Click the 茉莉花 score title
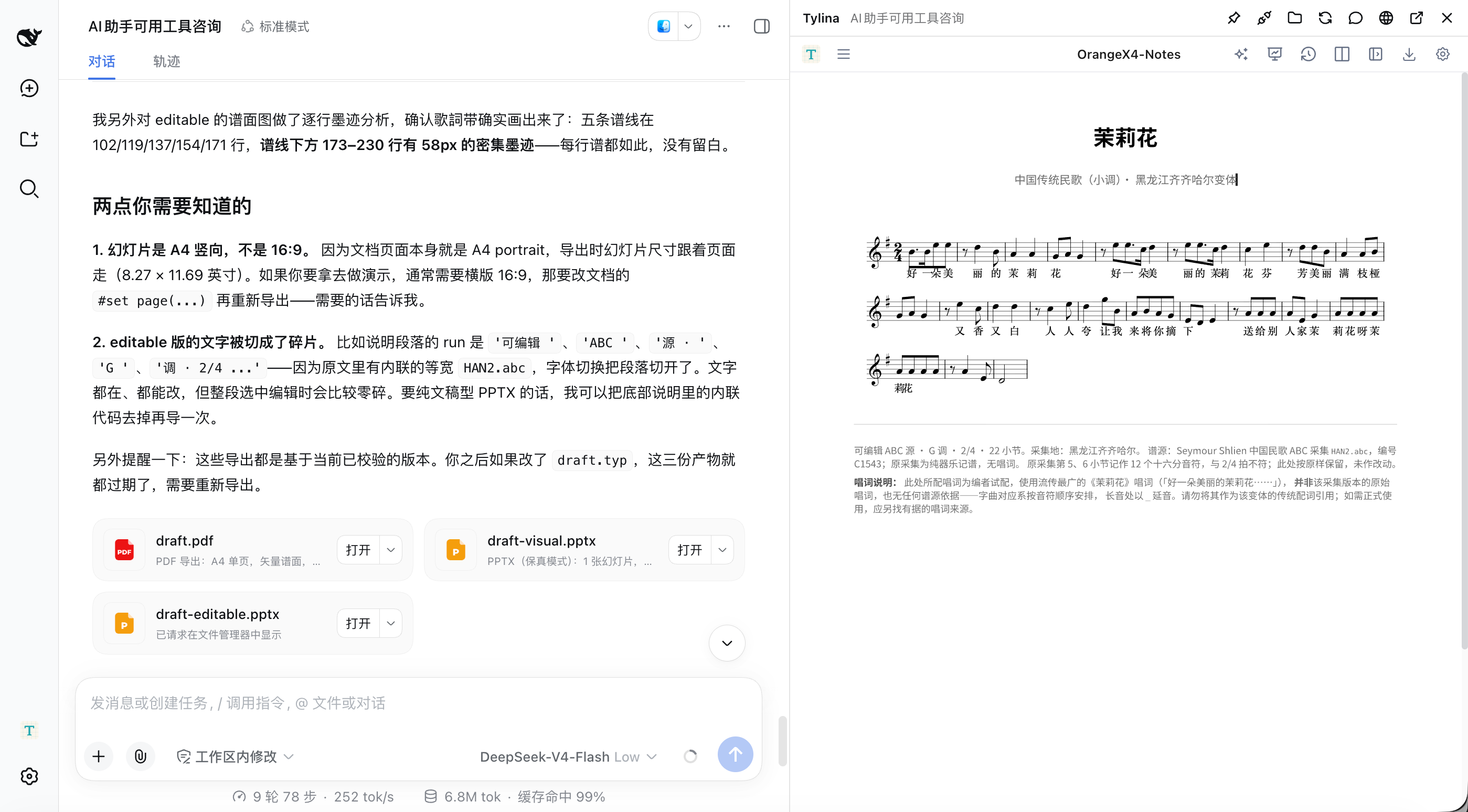This screenshot has height=812, width=1468. coord(1125,138)
